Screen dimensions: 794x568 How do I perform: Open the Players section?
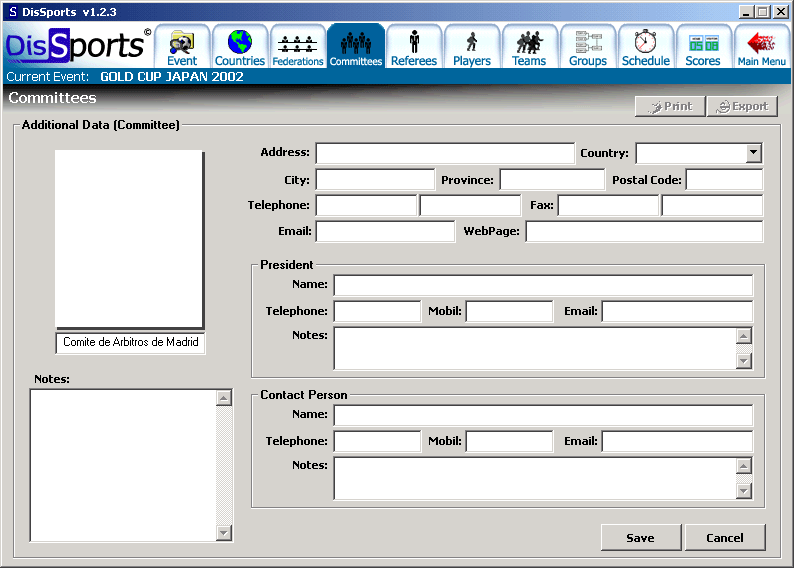pos(471,47)
